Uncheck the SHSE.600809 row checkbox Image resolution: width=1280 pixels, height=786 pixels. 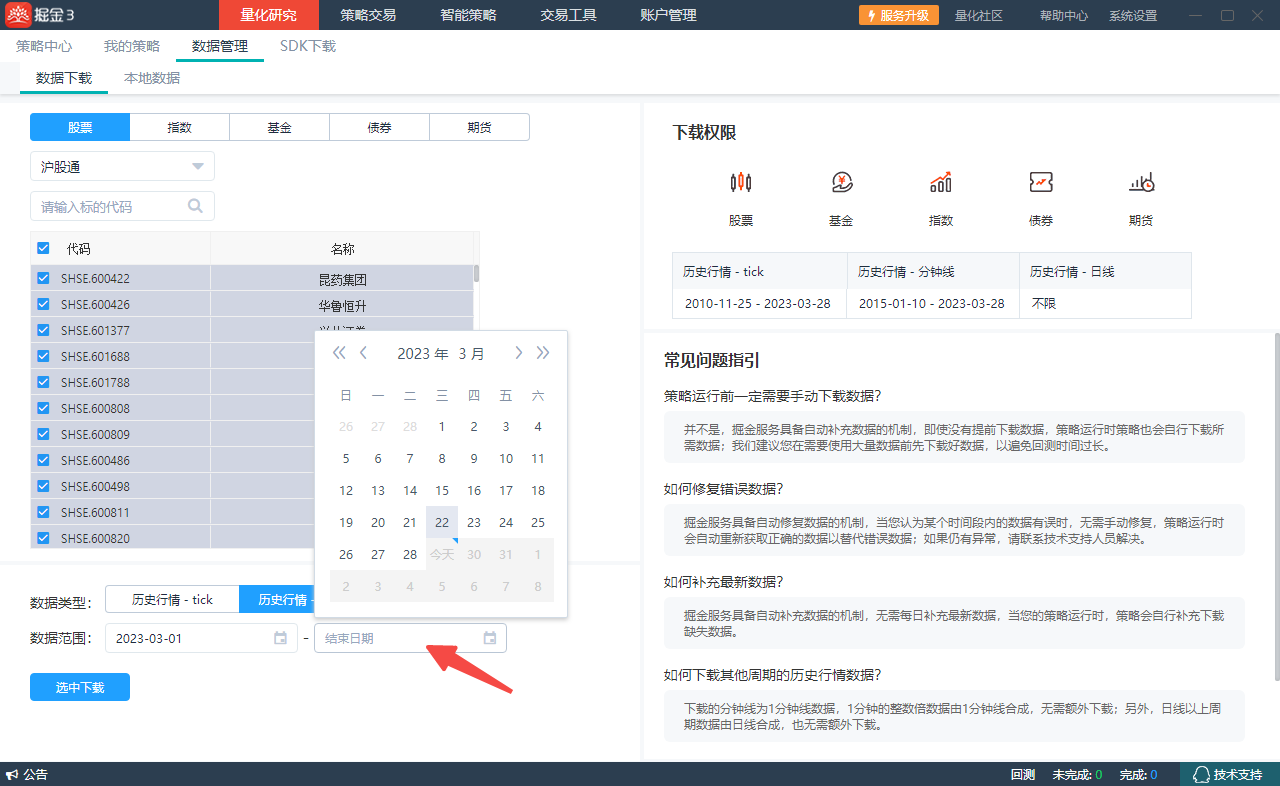click(x=43, y=434)
